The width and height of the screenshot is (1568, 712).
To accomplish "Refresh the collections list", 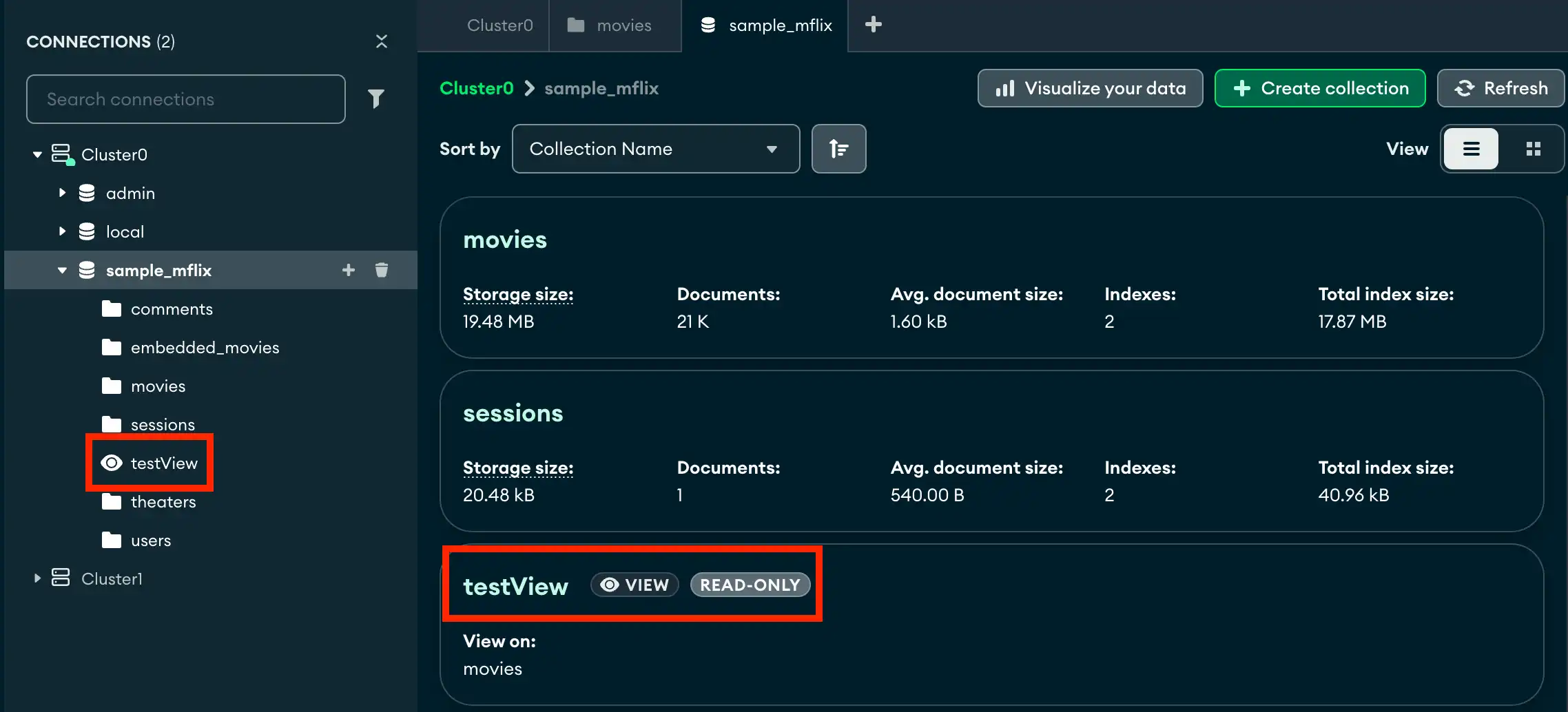I will pos(1500,88).
